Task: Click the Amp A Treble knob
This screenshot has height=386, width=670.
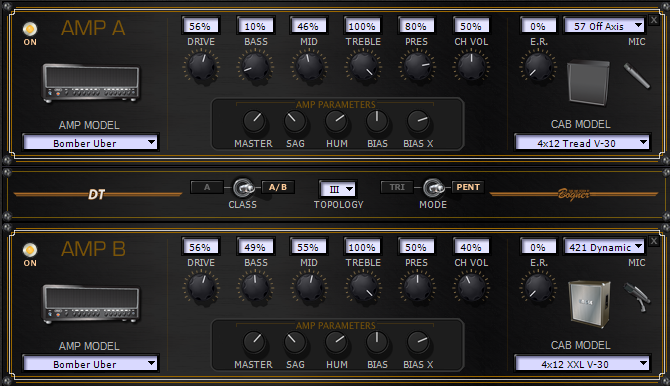Action: [x=363, y=66]
